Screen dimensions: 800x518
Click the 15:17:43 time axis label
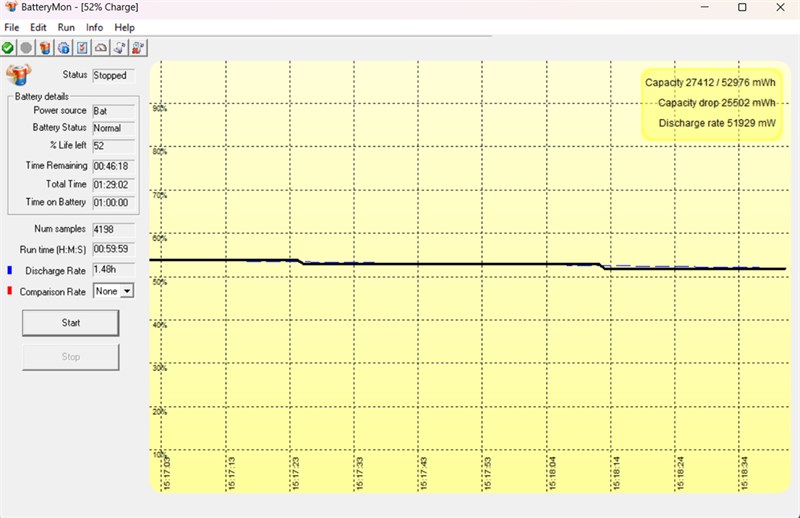point(423,474)
